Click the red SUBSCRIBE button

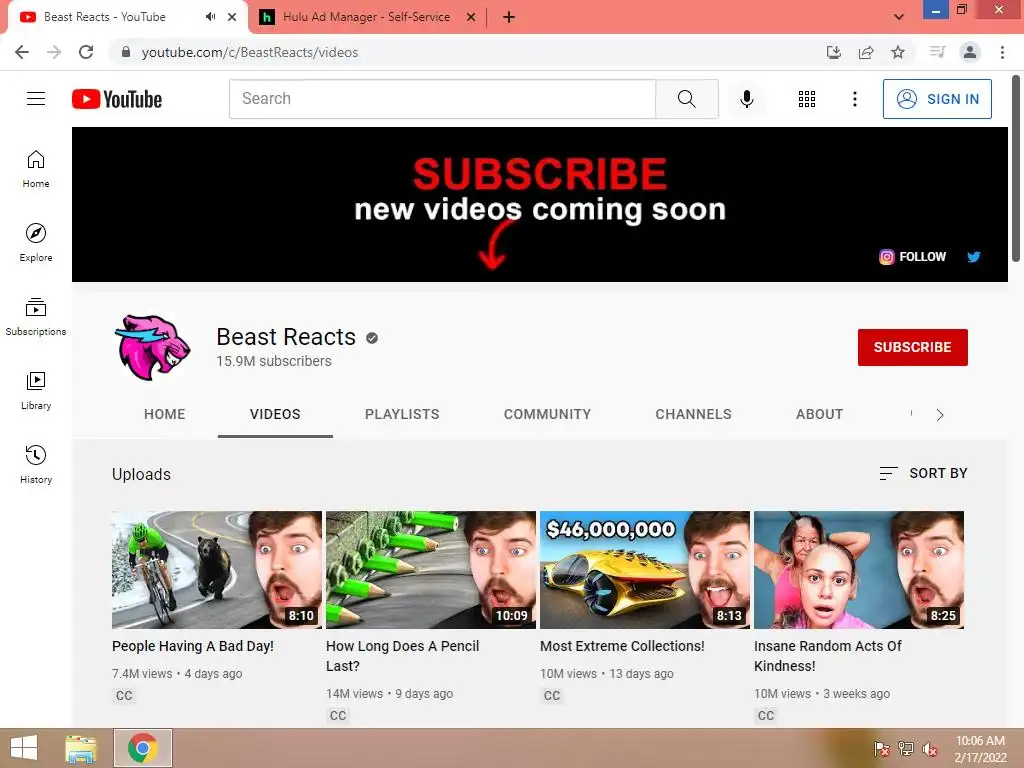[912, 347]
